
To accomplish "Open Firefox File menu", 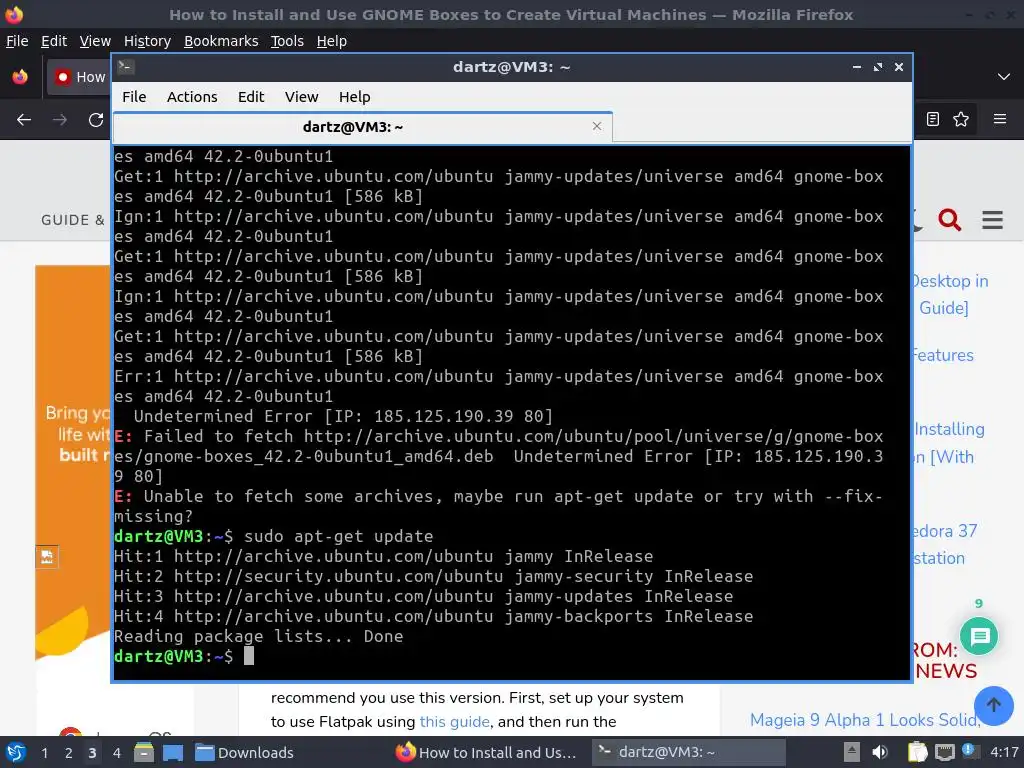I will click(17, 41).
